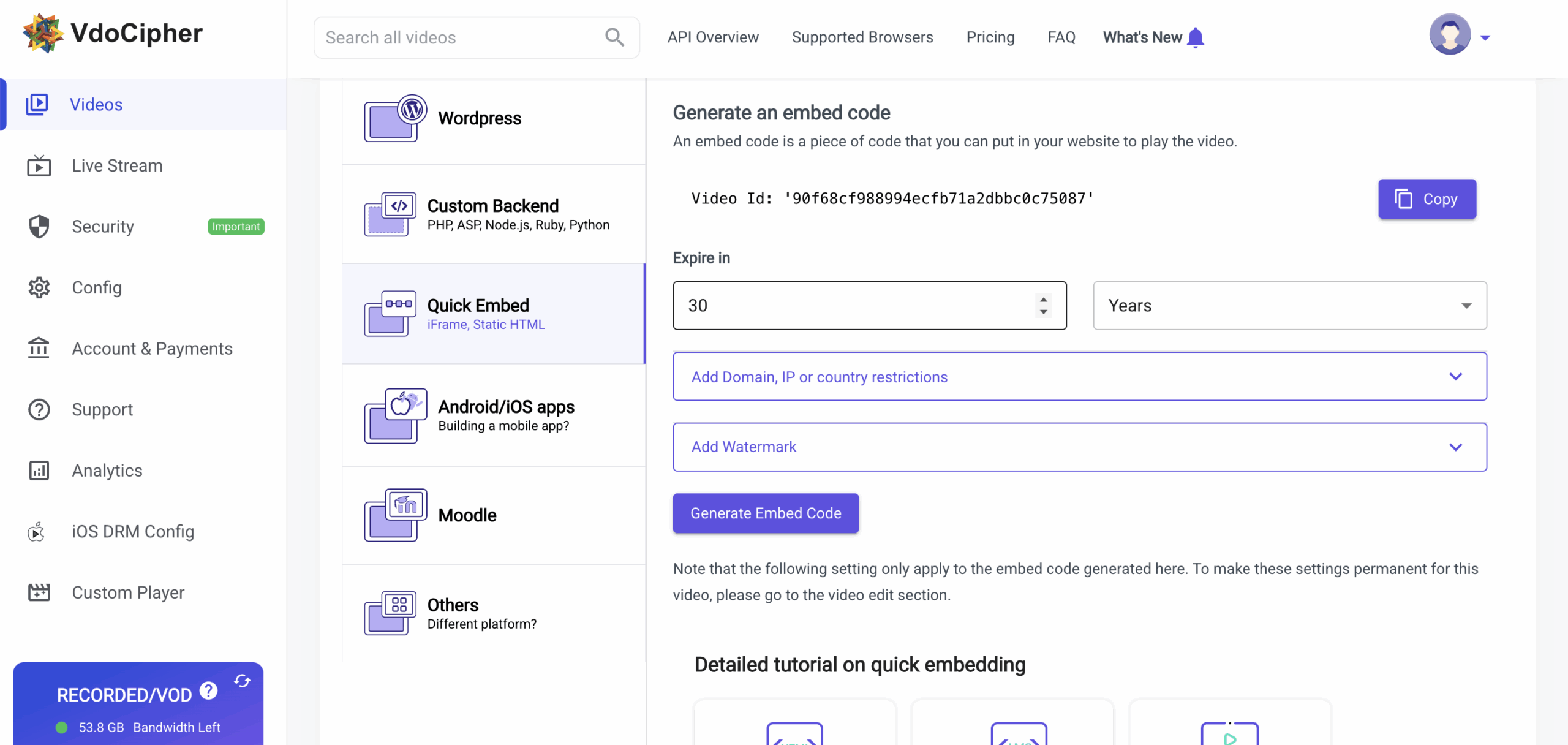Click the Important badge on Security
The width and height of the screenshot is (1568, 745).
236,226
